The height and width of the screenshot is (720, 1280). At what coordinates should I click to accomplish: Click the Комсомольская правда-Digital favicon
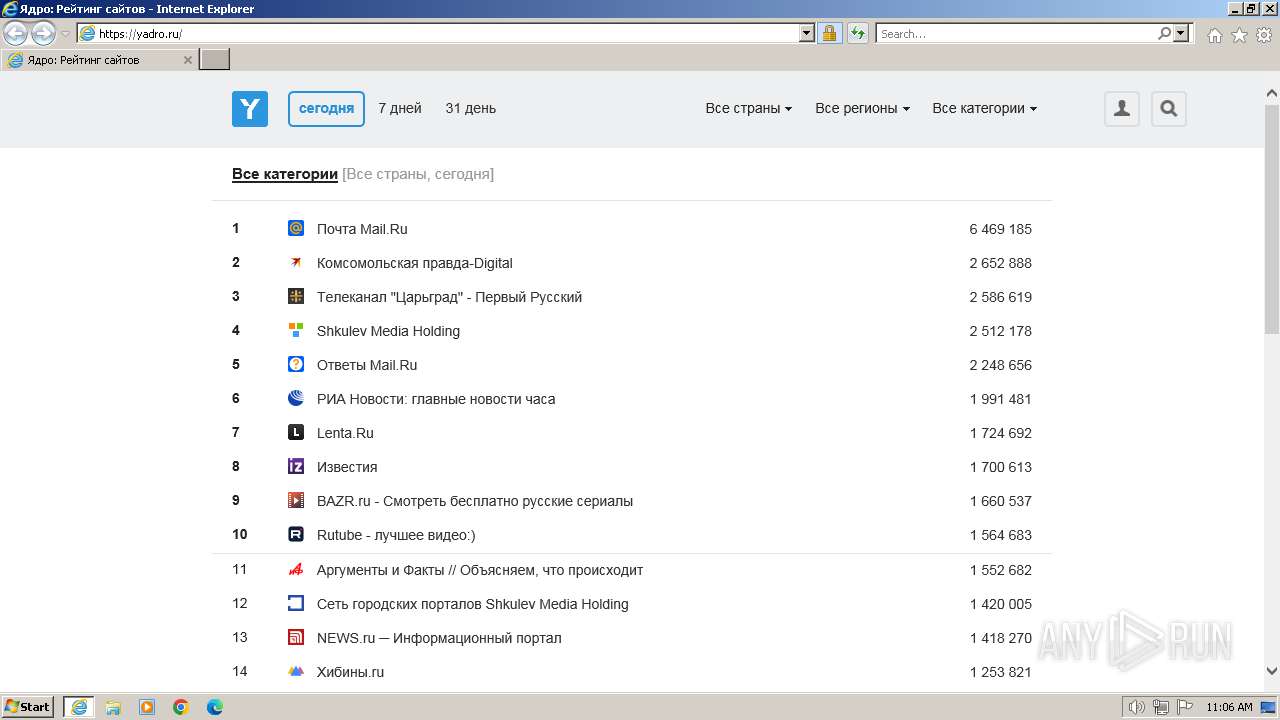coord(296,262)
